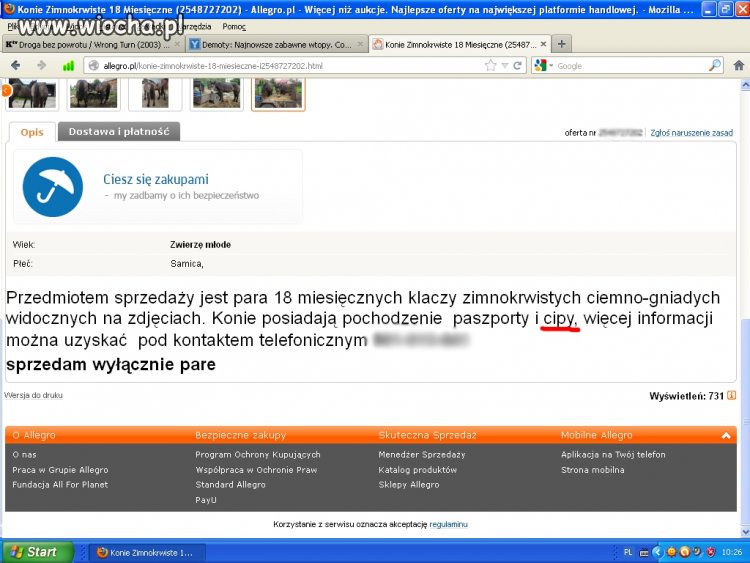Open Ciesz się zakupami link
This screenshot has height=563, width=750.
[x=156, y=179]
